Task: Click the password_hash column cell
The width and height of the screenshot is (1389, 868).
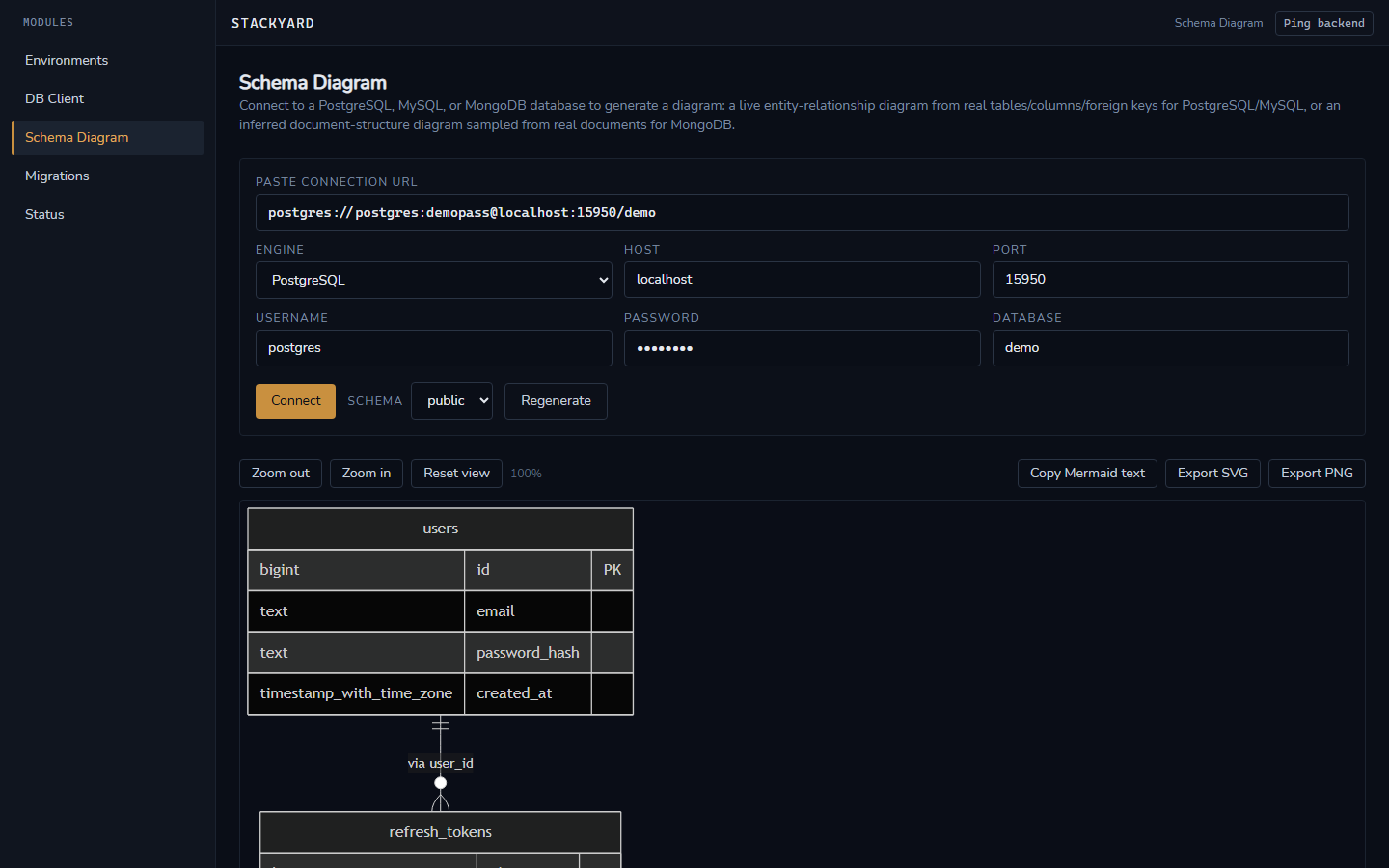Action: coord(528,653)
